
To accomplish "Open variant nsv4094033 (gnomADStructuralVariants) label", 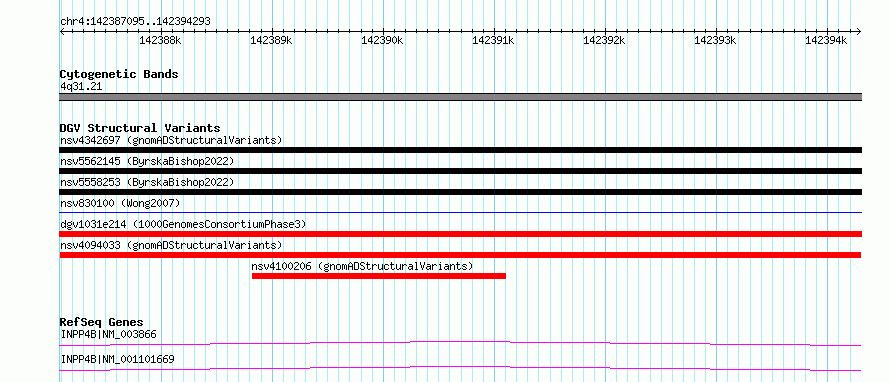I will [x=171, y=245].
